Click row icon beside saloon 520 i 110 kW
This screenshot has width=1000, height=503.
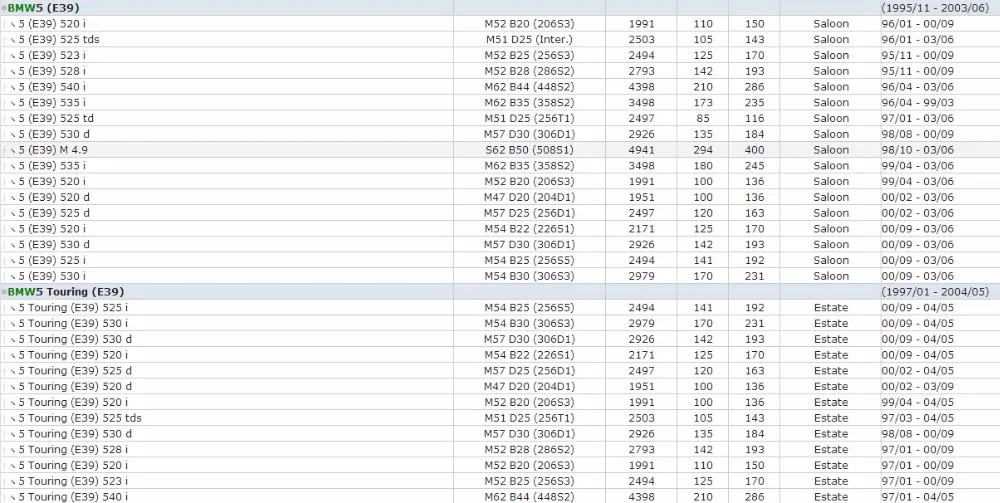13,24
